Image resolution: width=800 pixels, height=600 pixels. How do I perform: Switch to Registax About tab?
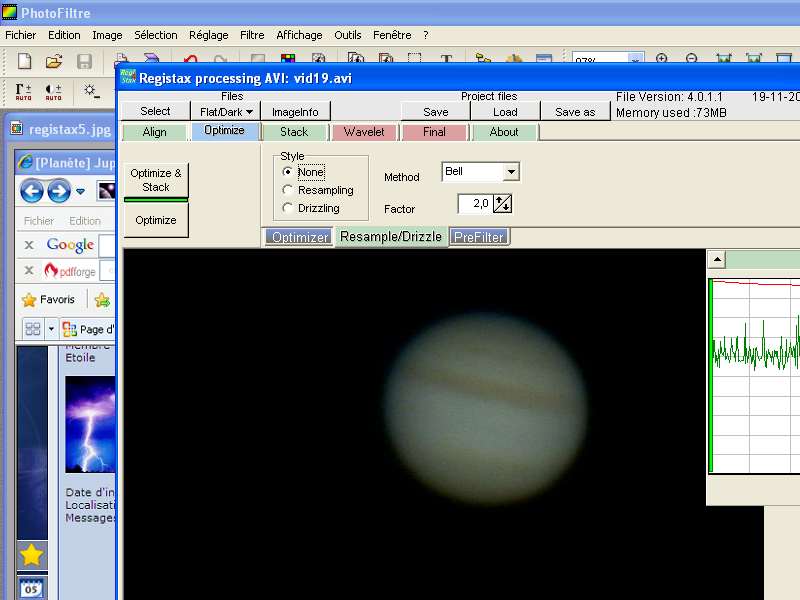[x=504, y=132]
